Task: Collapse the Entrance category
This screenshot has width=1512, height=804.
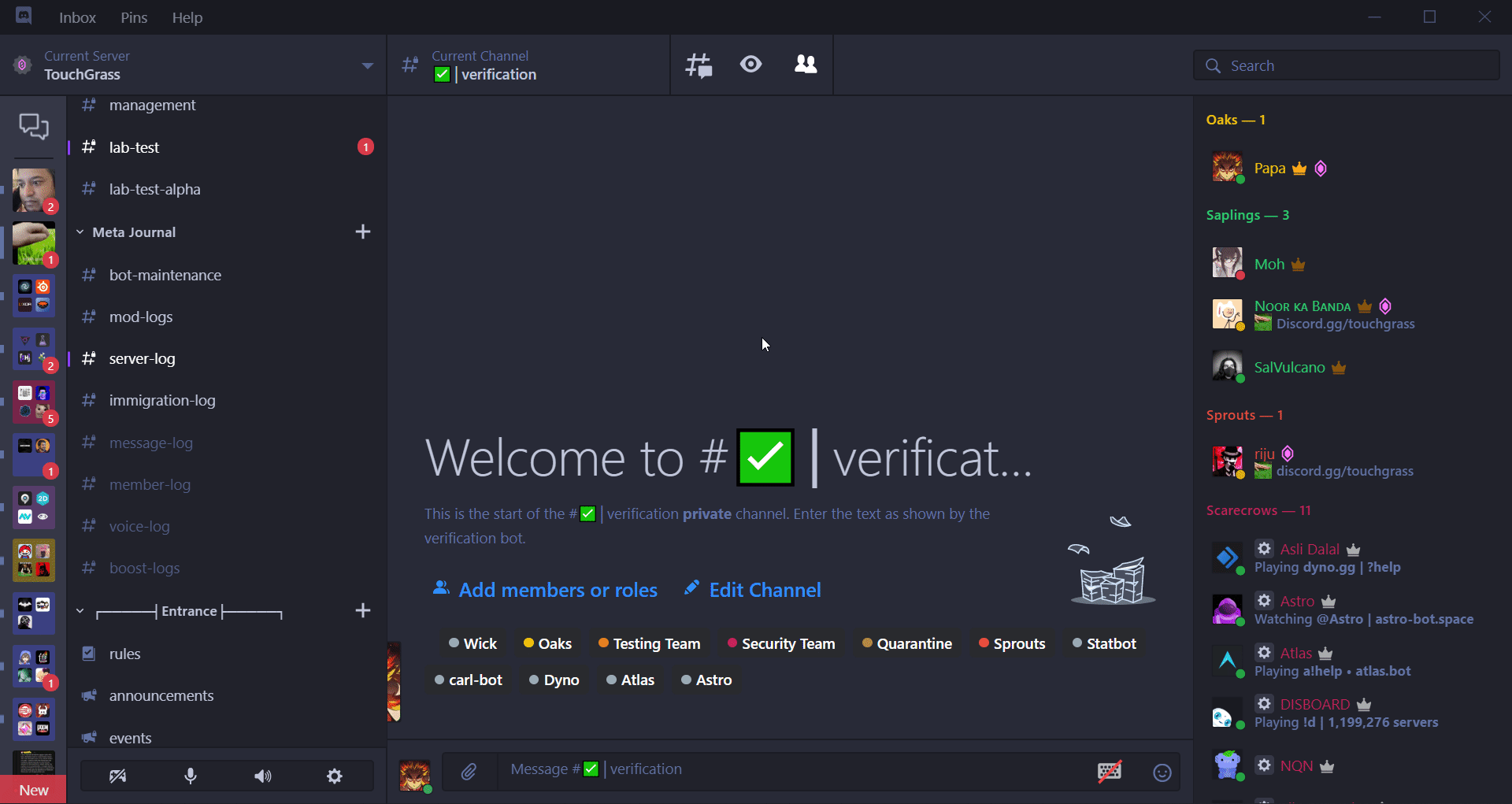Action: [x=80, y=610]
